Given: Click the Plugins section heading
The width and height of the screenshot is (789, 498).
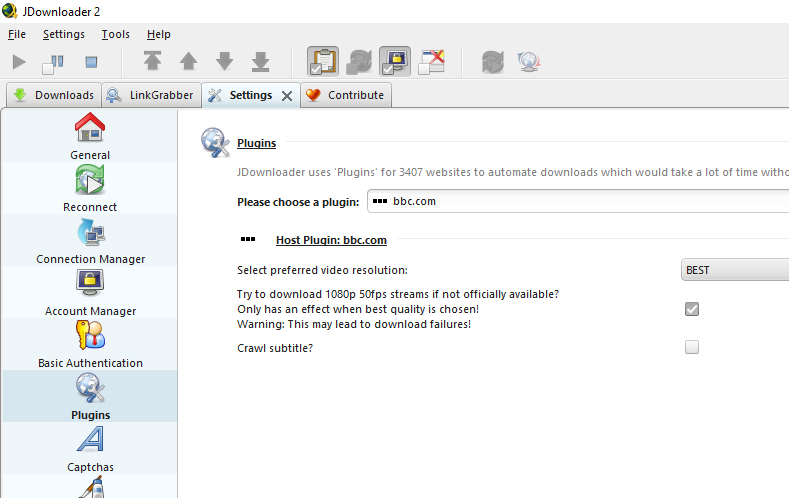Looking at the screenshot, I should click(x=257, y=143).
